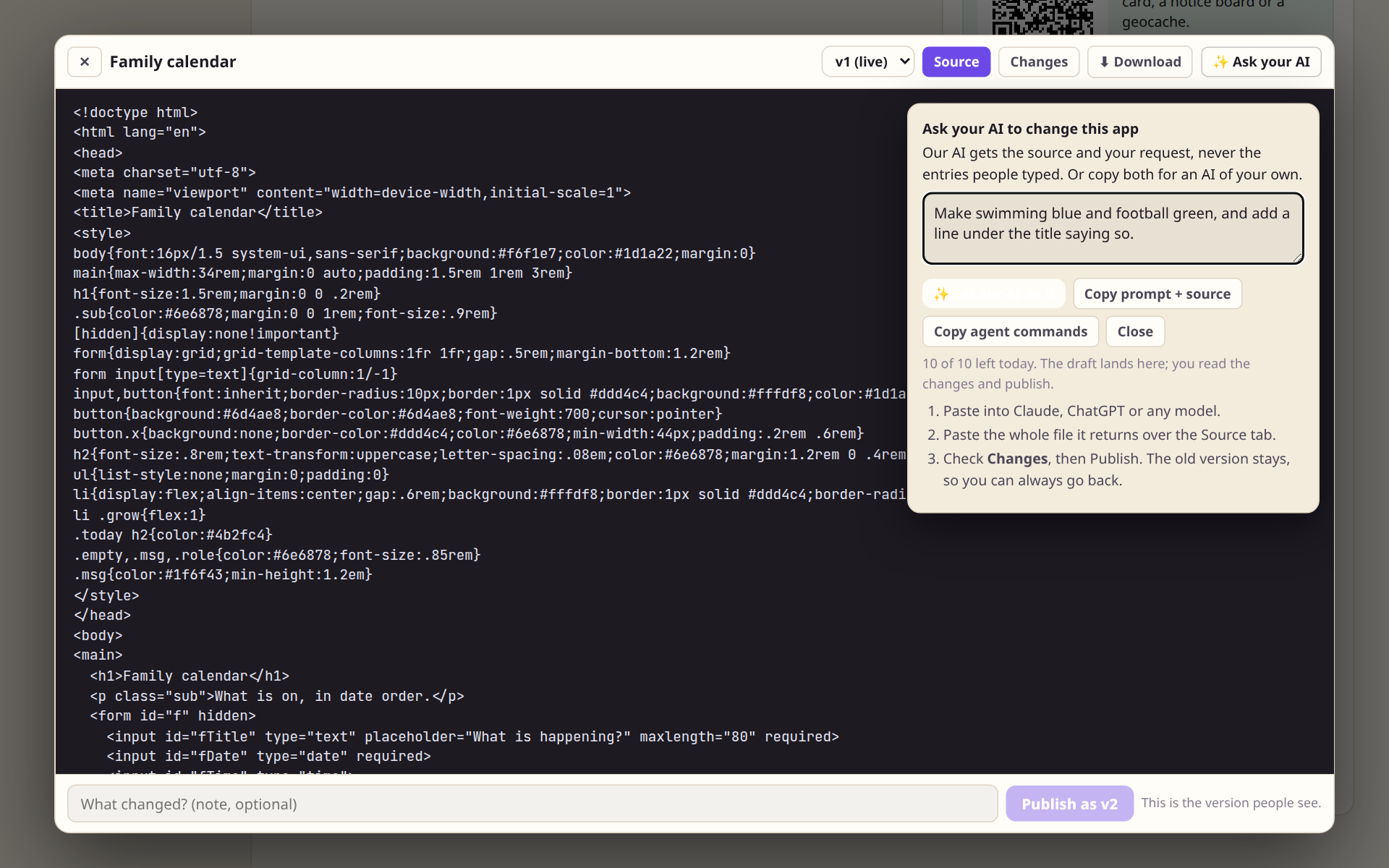The image size is (1389, 868).
Task: Close the Family calendar dialog with X
Action: click(x=85, y=62)
